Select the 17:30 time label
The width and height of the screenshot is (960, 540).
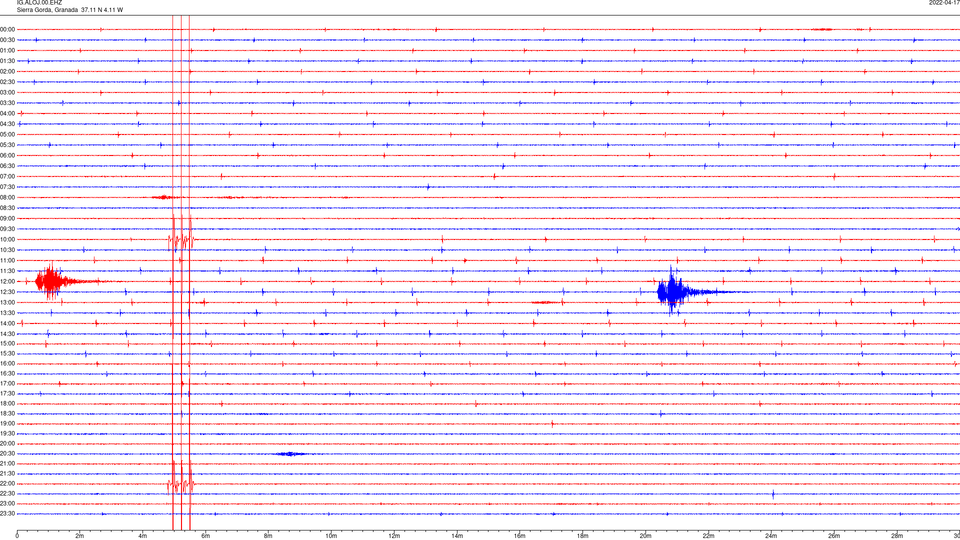7,393
